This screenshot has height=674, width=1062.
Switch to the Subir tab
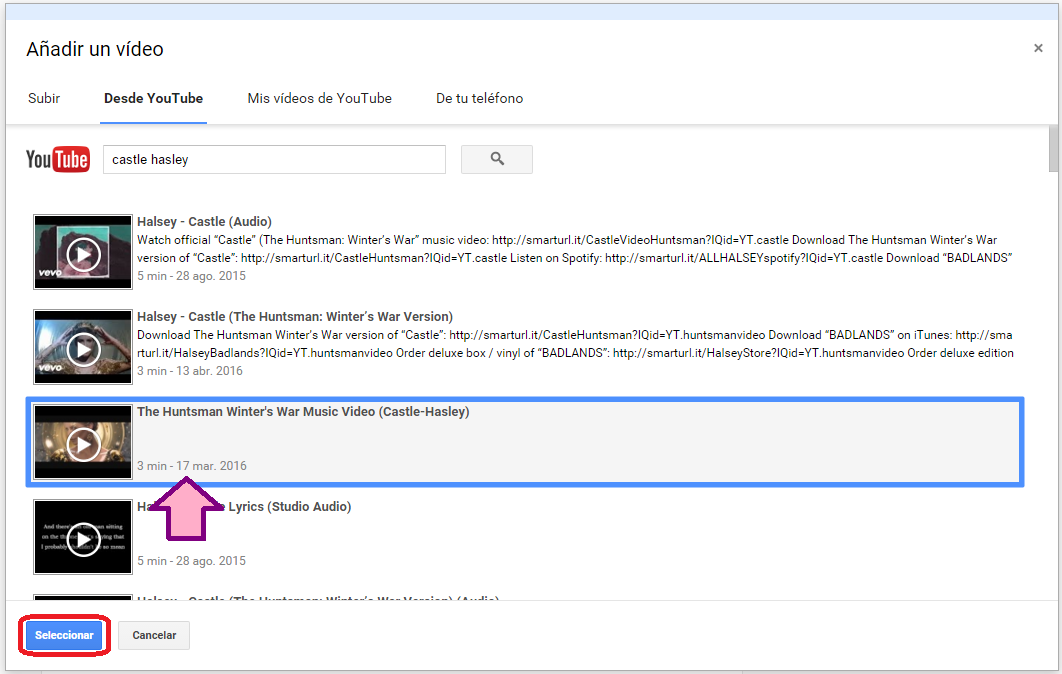click(44, 98)
